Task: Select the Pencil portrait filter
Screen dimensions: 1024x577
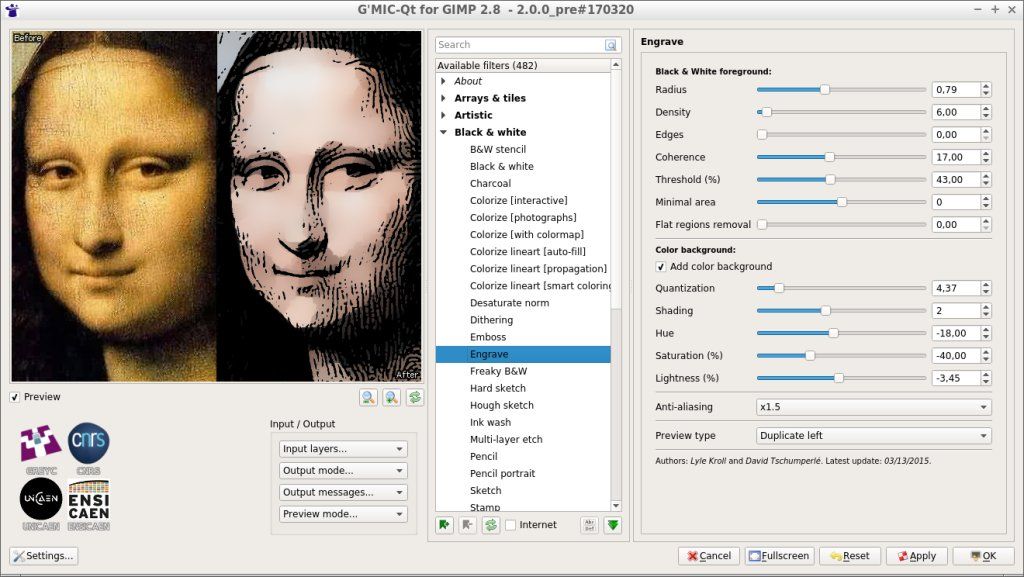Action: pos(502,473)
